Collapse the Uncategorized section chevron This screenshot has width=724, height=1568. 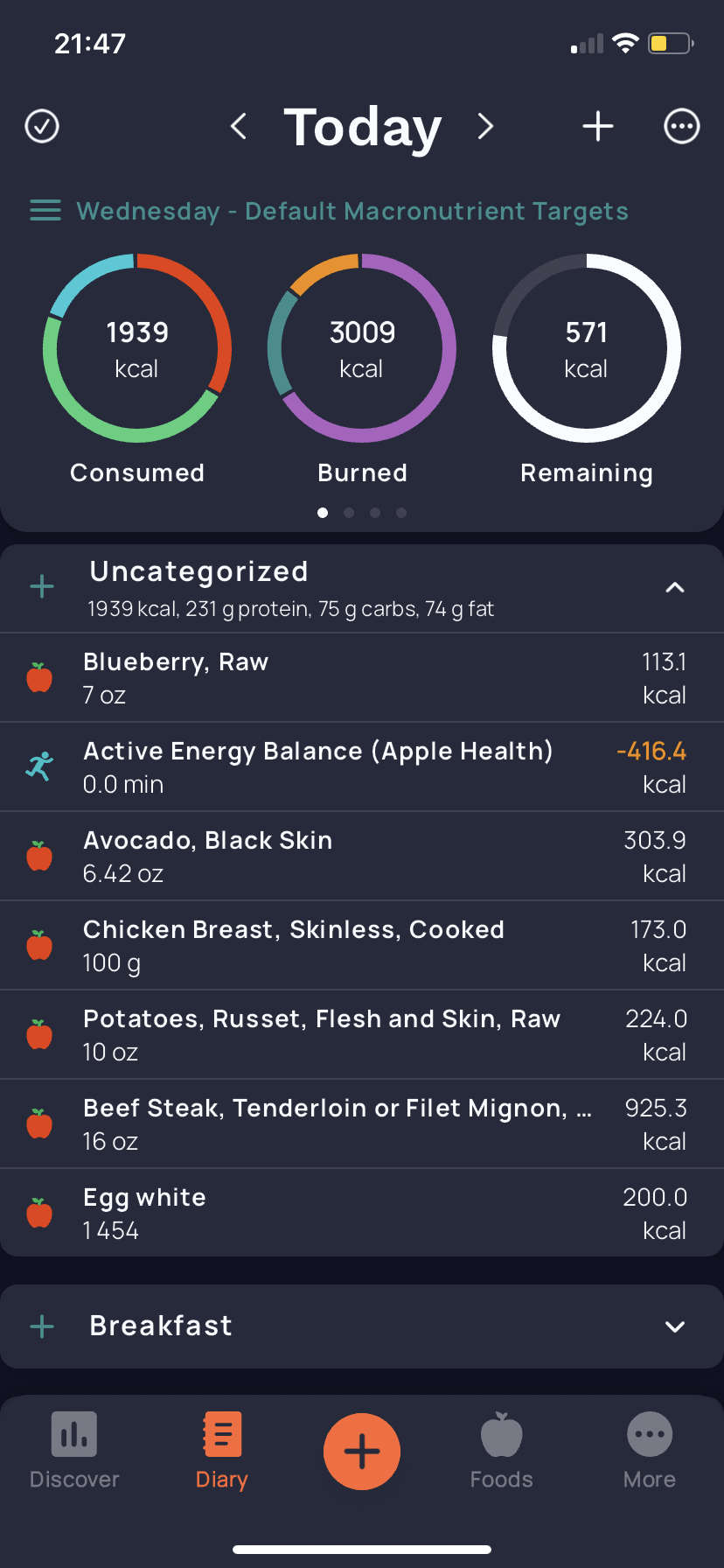(674, 587)
